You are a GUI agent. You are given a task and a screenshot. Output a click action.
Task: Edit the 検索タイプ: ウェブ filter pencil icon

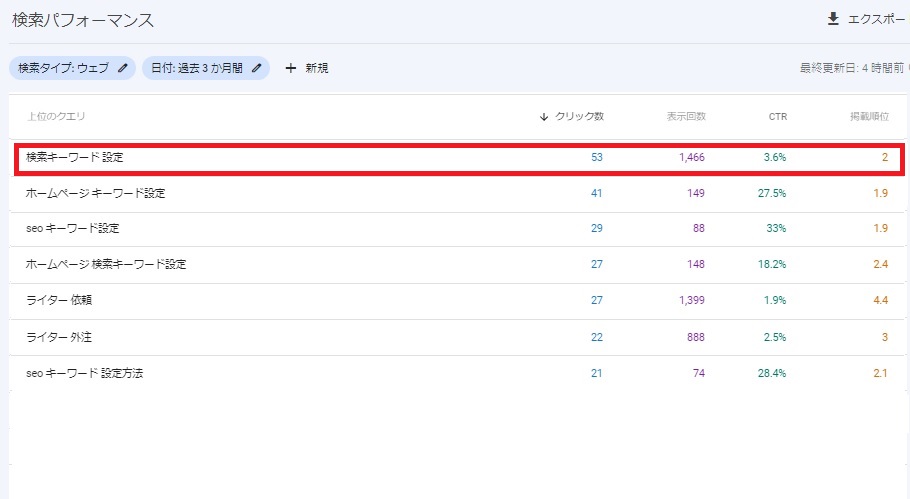pos(122,68)
